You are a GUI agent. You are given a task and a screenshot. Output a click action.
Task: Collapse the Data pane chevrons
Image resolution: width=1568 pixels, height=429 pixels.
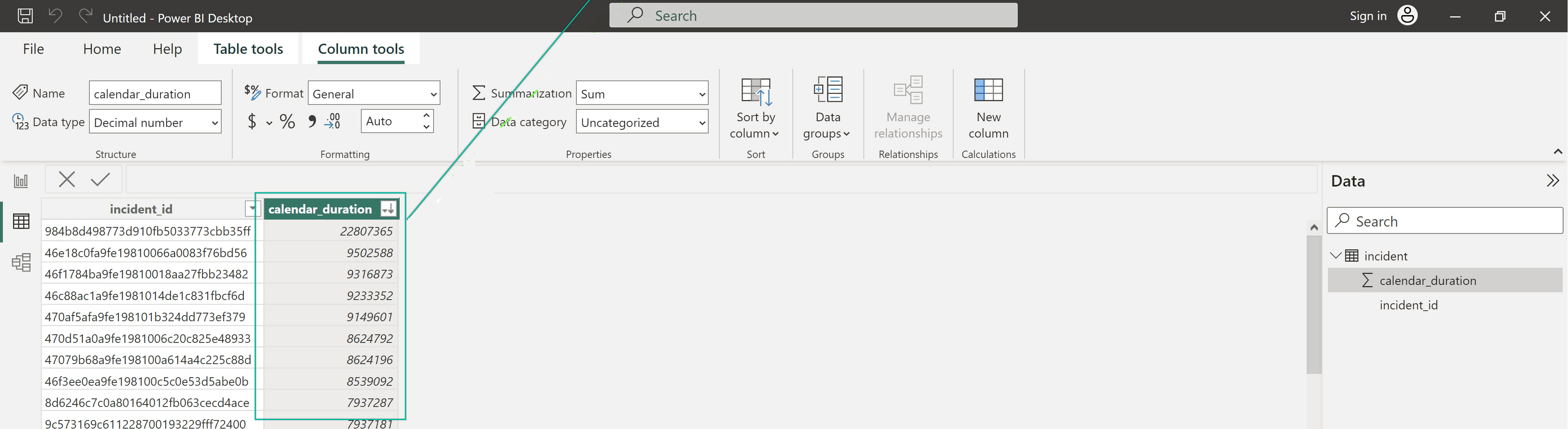(1552, 181)
